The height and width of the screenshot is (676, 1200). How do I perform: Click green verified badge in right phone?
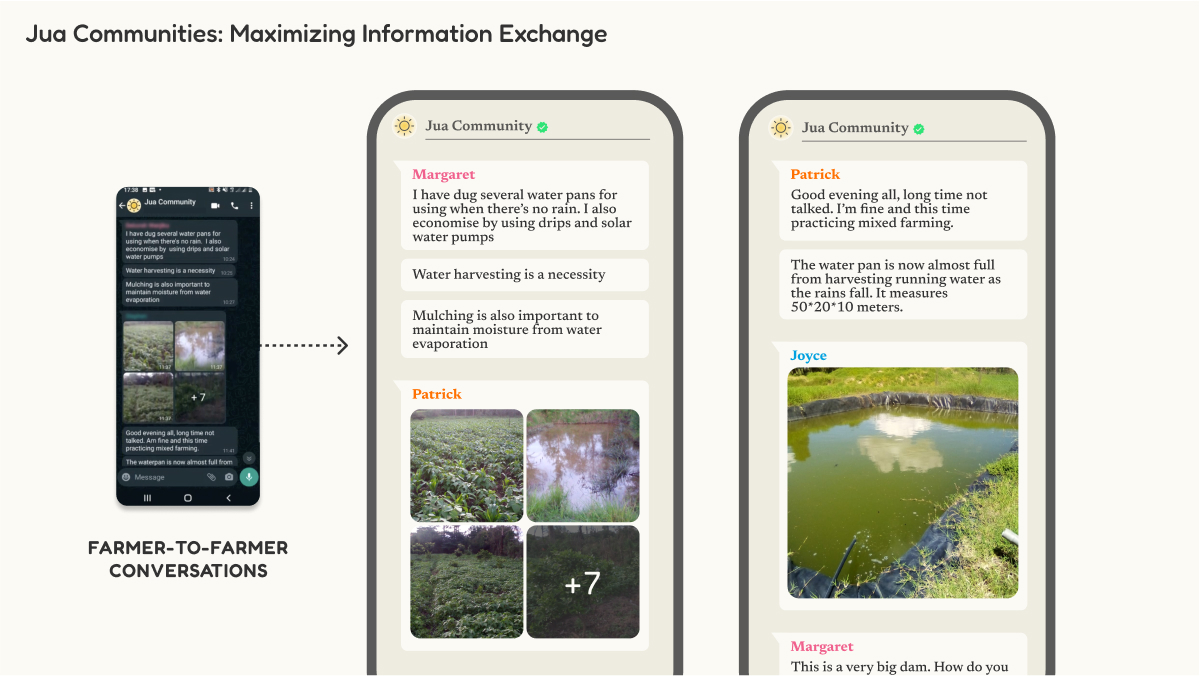(x=919, y=129)
